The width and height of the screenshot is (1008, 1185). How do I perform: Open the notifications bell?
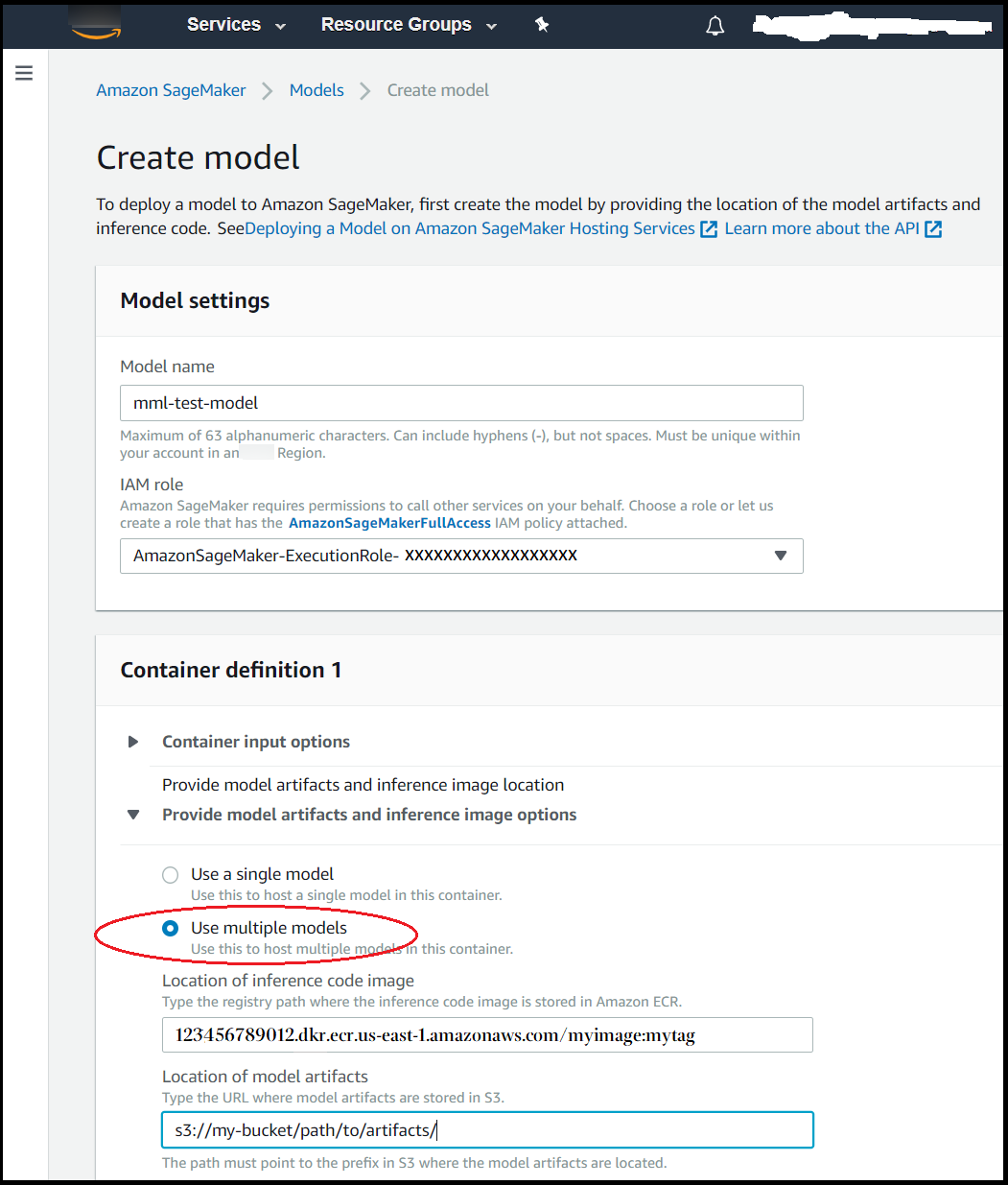715,26
